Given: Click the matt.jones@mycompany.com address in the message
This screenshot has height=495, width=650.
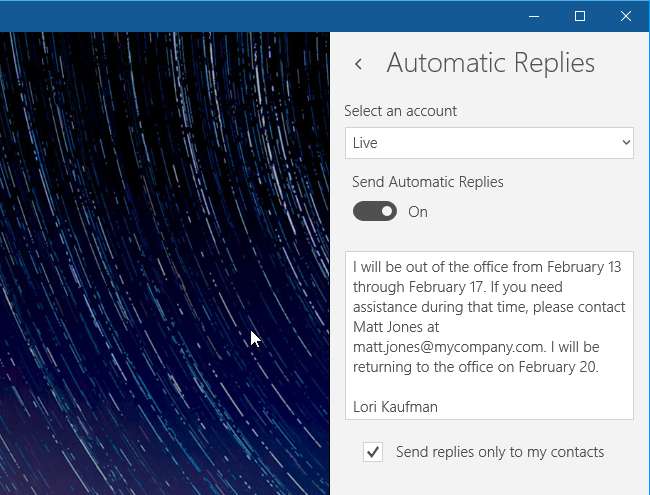Looking at the screenshot, I should pos(448,347).
